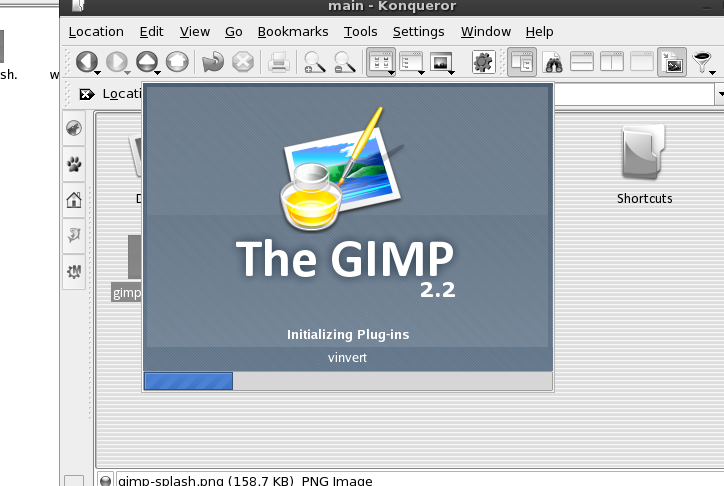724x486 pixels.
Task: Switch to Tree View mode
Action: click(411, 62)
